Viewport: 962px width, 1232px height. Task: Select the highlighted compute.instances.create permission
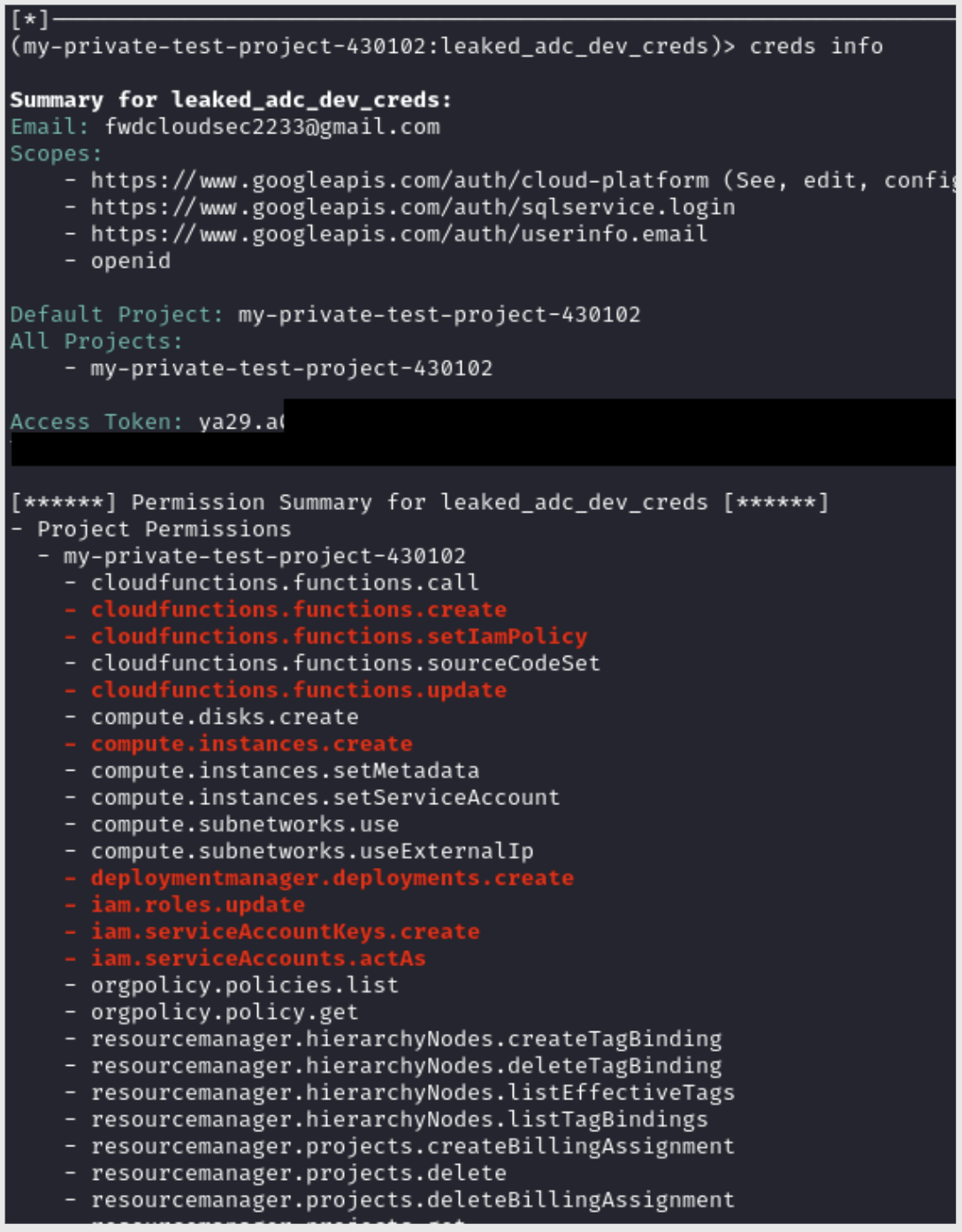(x=252, y=744)
